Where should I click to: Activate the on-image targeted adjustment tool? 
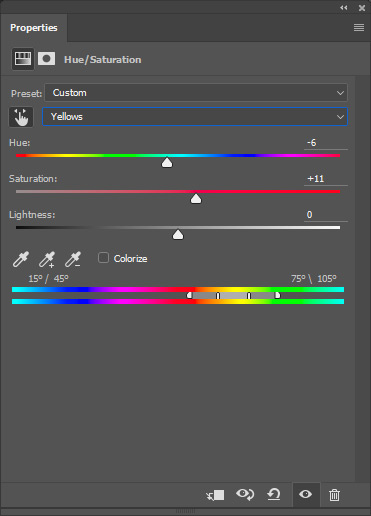click(x=21, y=117)
